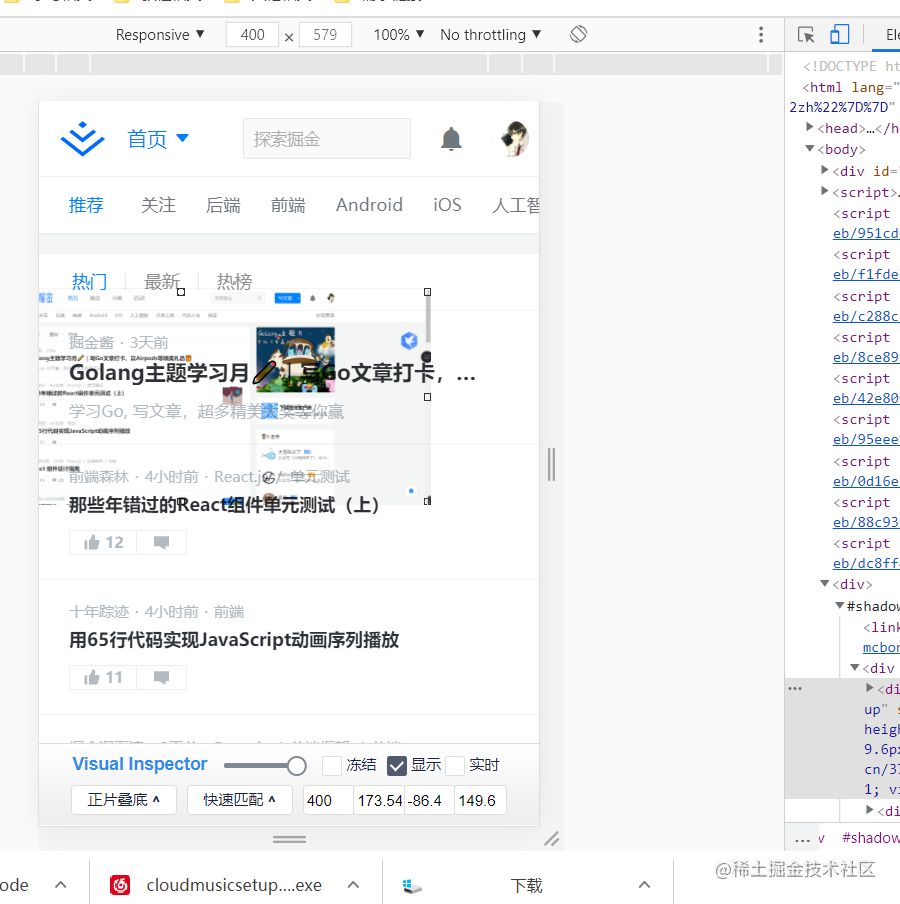This screenshot has width=900, height=904.
Task: Open the Golang主题学习月 article
Action: click(x=272, y=373)
